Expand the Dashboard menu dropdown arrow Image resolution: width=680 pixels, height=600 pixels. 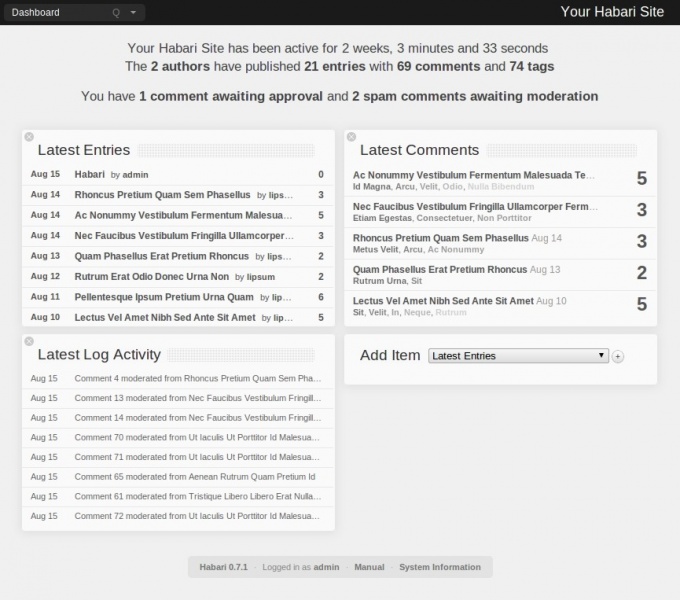(x=133, y=13)
